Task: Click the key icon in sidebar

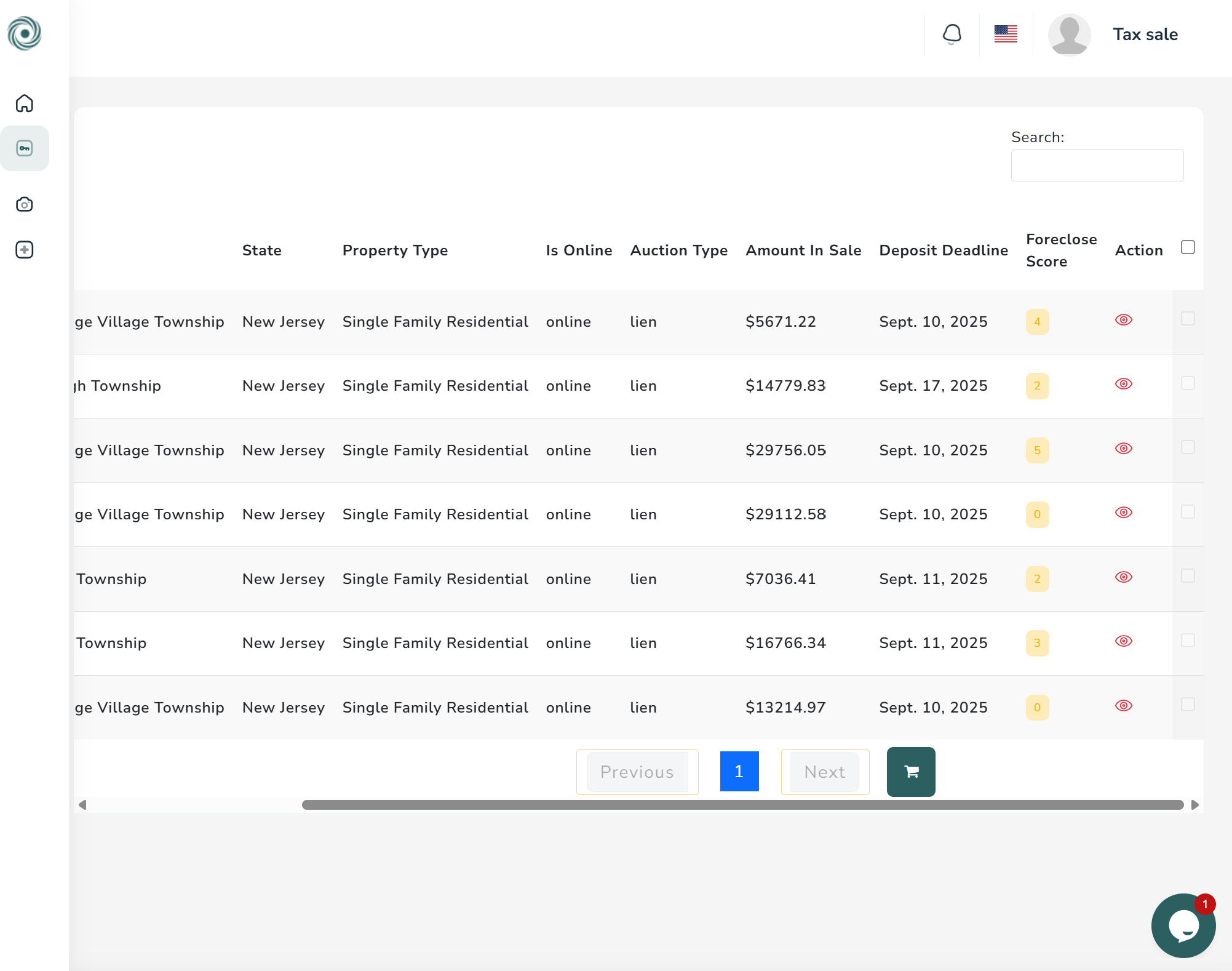Action: [x=25, y=148]
